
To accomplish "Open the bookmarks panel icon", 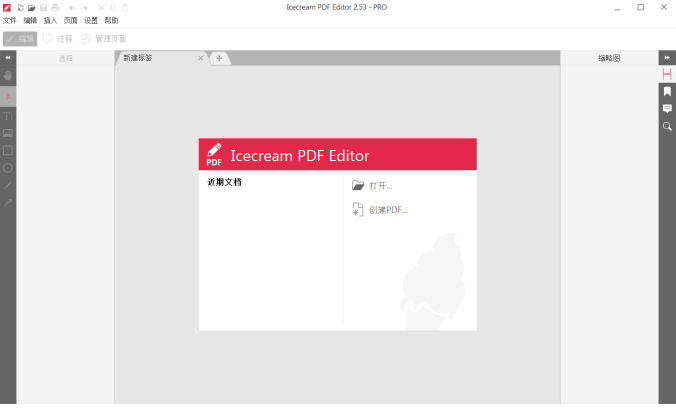I will click(667, 91).
